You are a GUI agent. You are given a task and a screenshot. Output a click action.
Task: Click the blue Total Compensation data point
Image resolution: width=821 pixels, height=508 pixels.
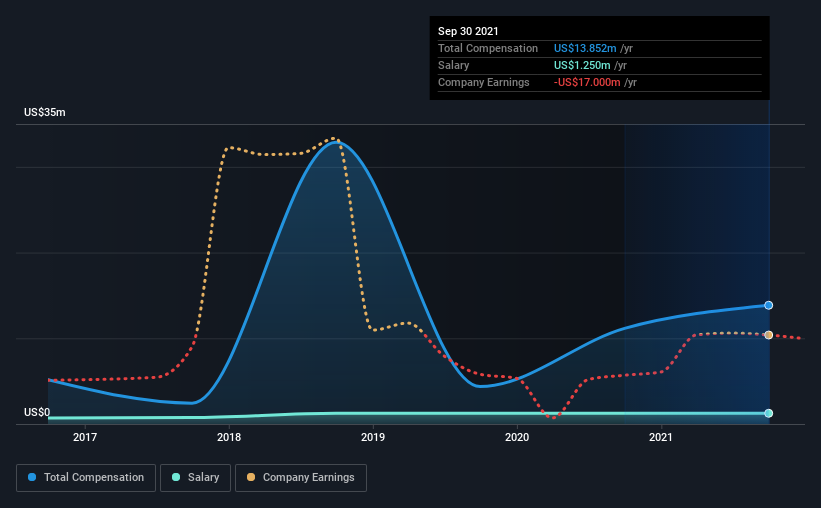pyautogui.click(x=768, y=305)
